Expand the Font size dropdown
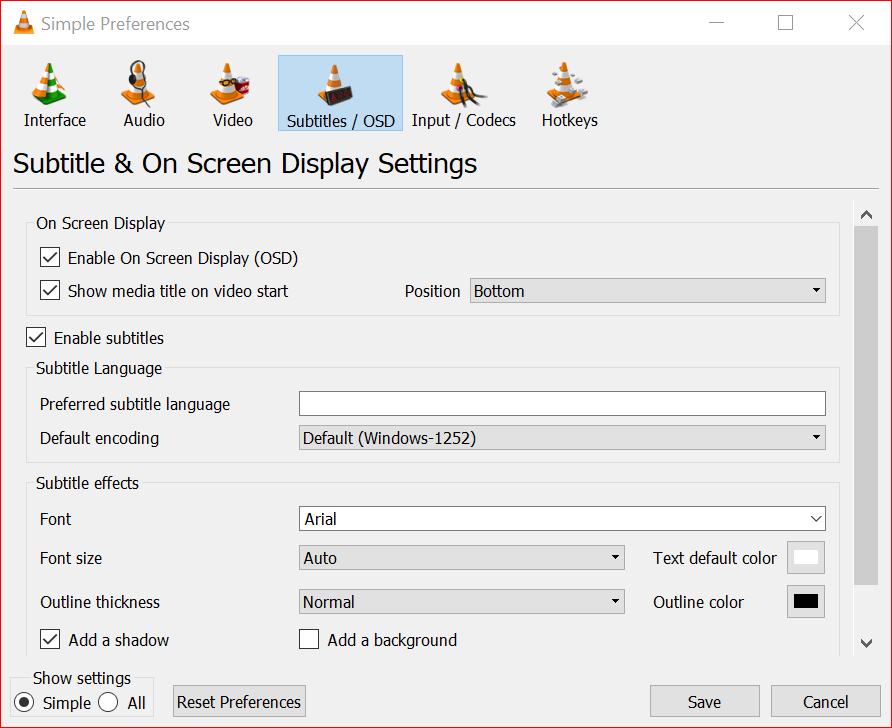The height and width of the screenshot is (728, 892). (x=461, y=558)
